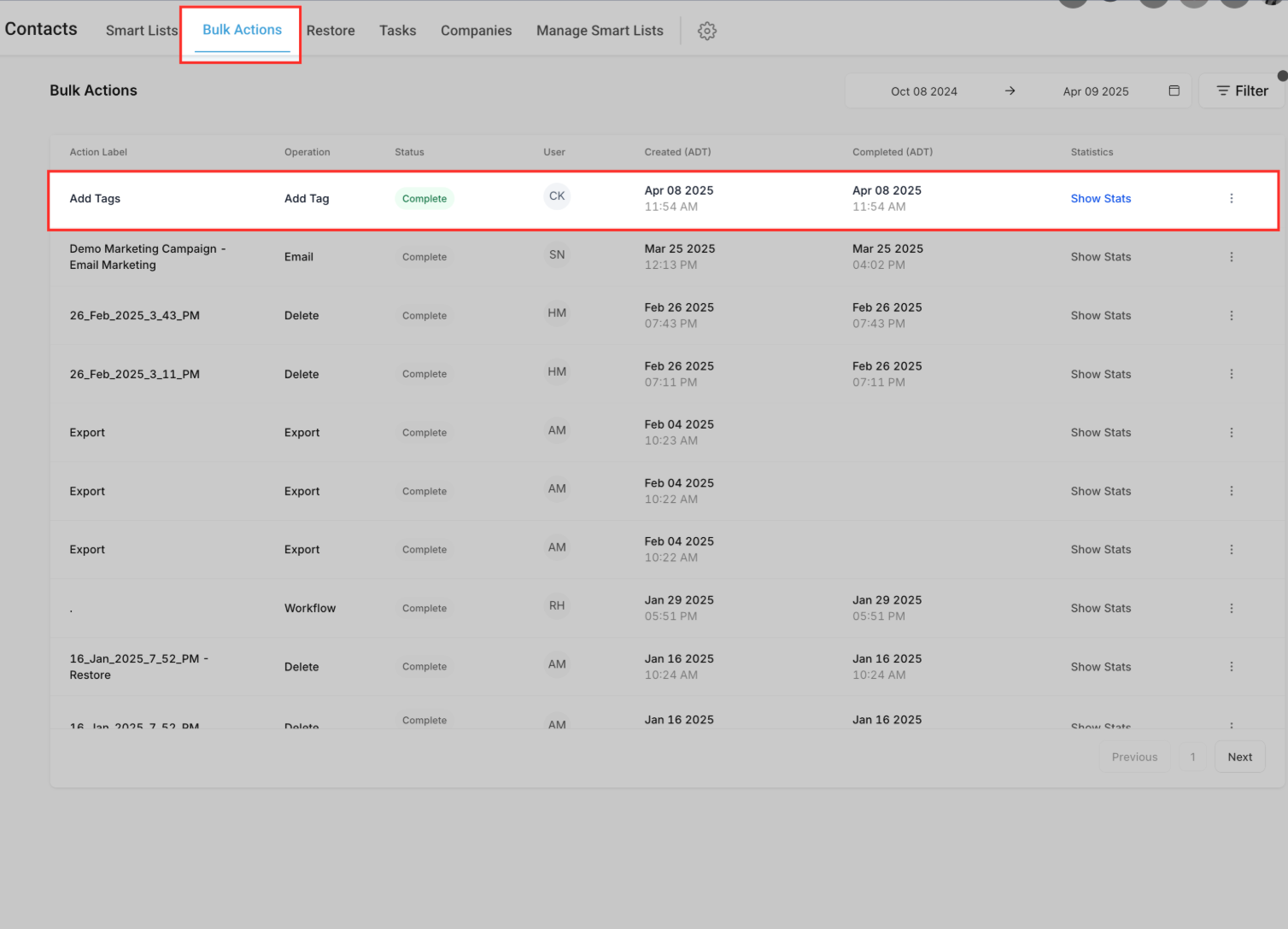This screenshot has height=929, width=1288.
Task: Show Stats for the Add Tags action
Action: (x=1100, y=198)
